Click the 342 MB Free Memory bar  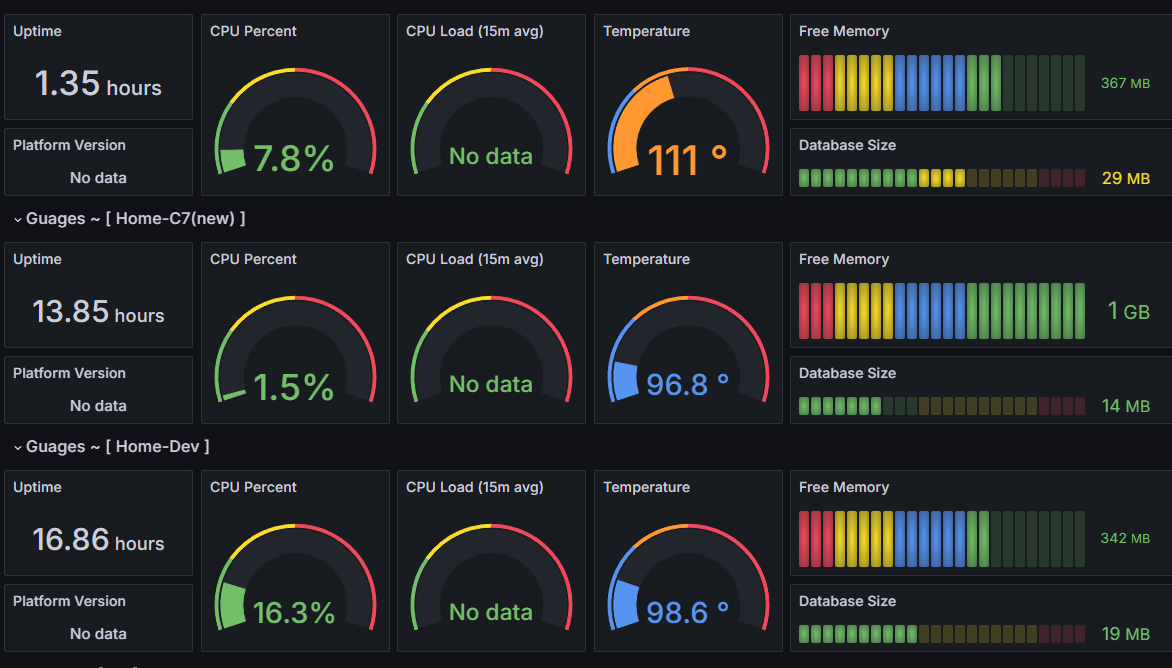tap(942, 539)
